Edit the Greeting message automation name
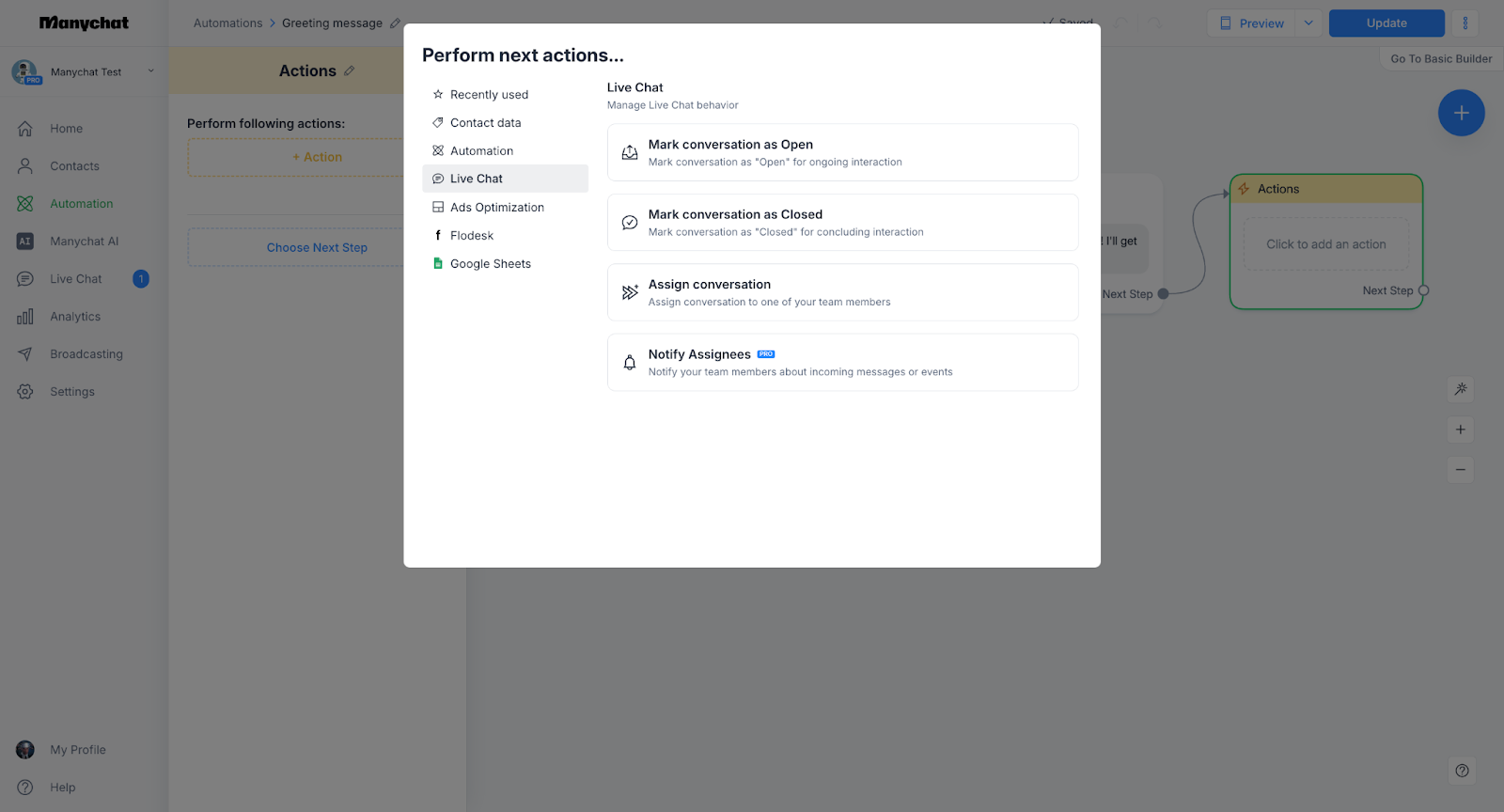 point(395,23)
